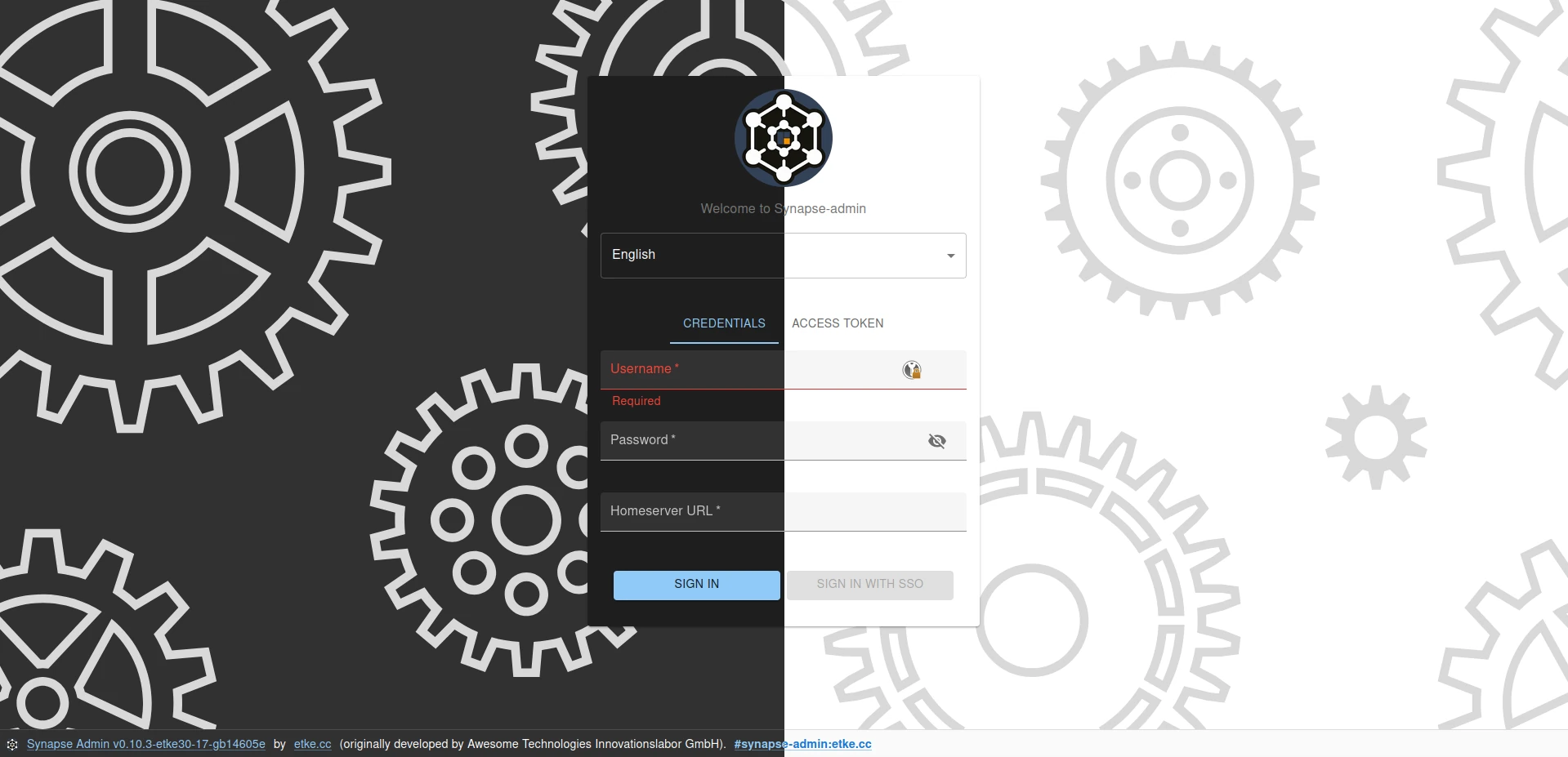
Task: Select the CREDENTIALS tab
Action: tap(723, 323)
